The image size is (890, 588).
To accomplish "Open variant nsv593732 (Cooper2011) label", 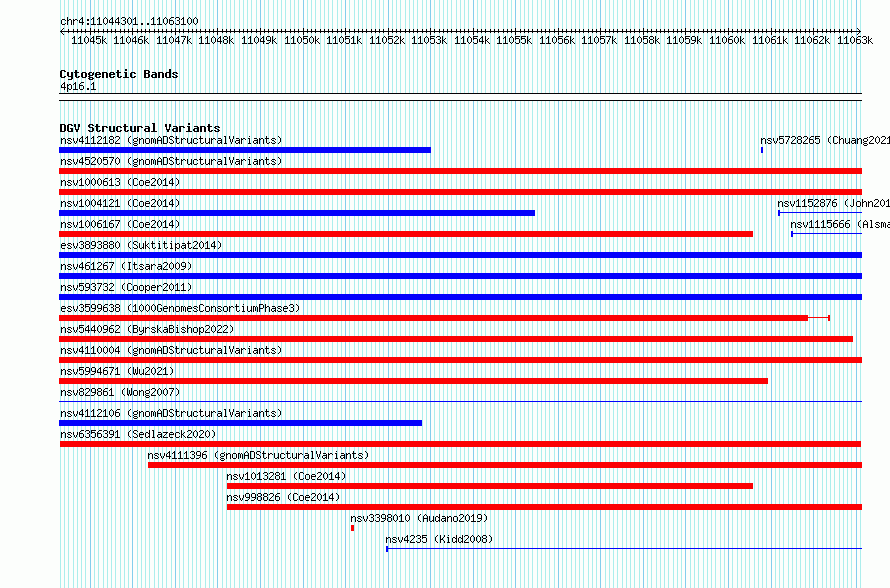I will click(x=126, y=287).
